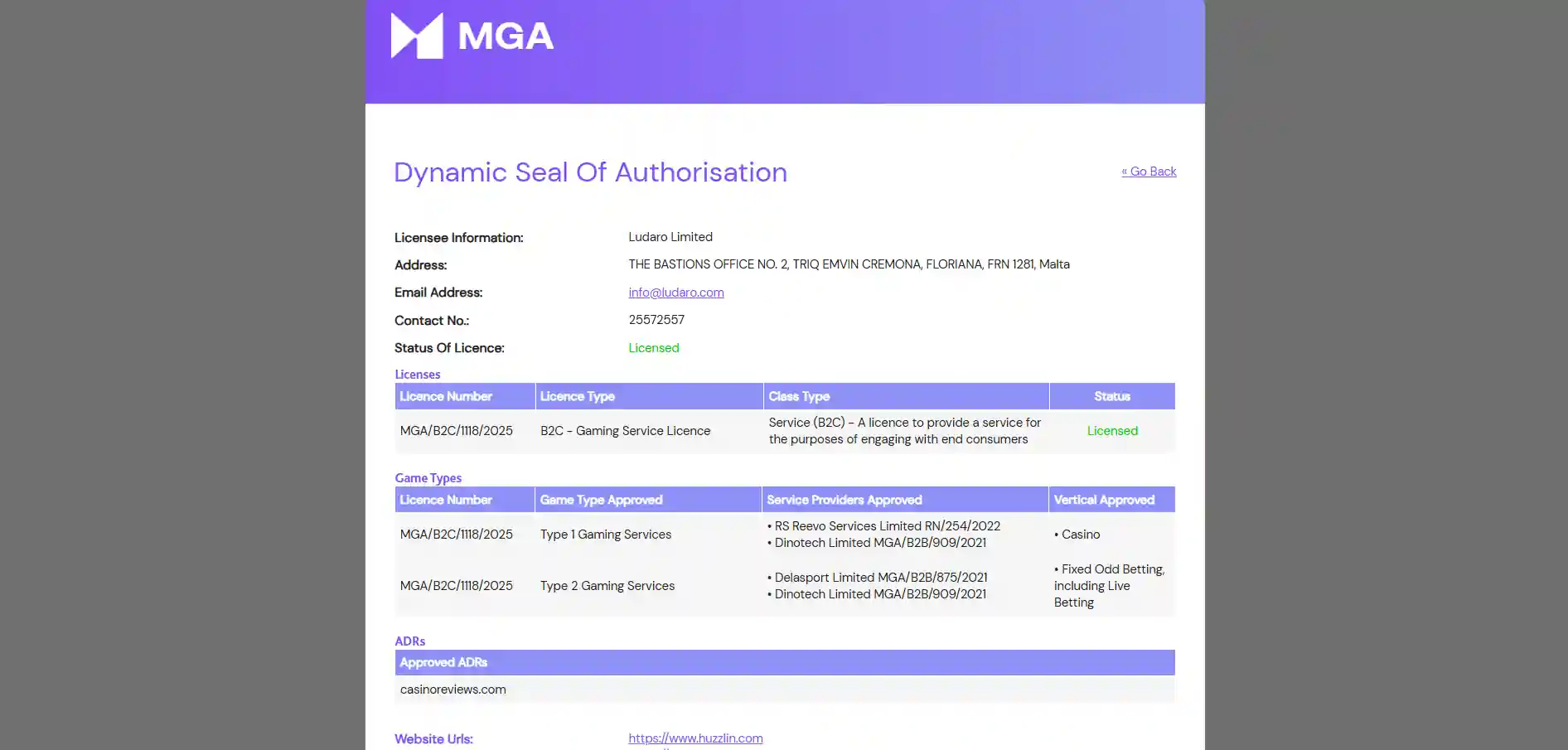Click the Website Urls label
The height and width of the screenshot is (750, 1568).
[x=433, y=739]
